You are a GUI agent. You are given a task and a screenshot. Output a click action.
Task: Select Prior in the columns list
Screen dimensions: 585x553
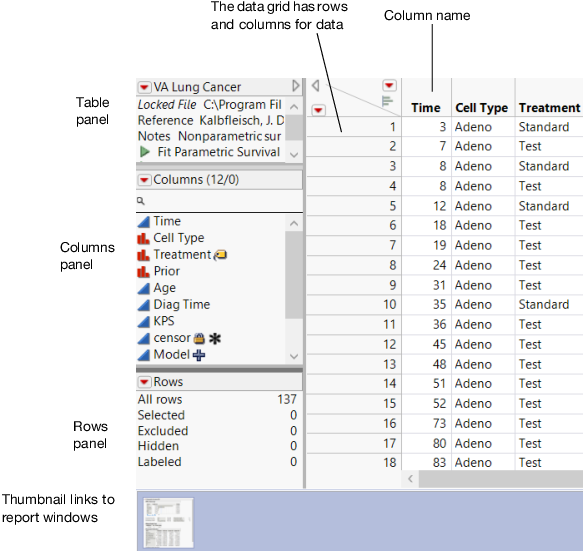[166, 271]
